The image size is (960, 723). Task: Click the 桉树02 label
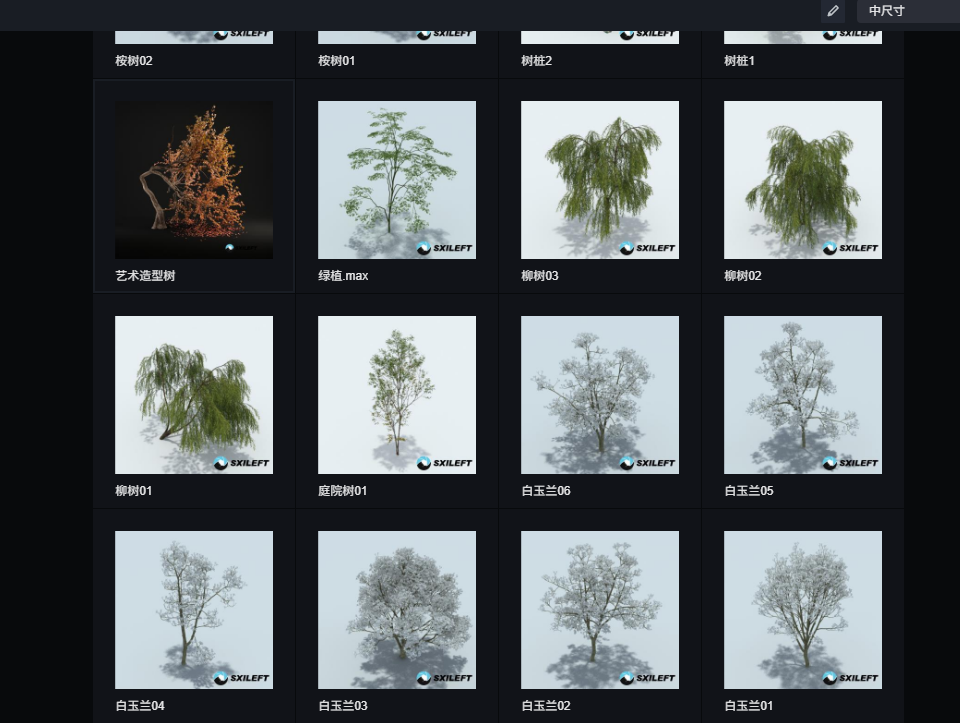coord(133,61)
